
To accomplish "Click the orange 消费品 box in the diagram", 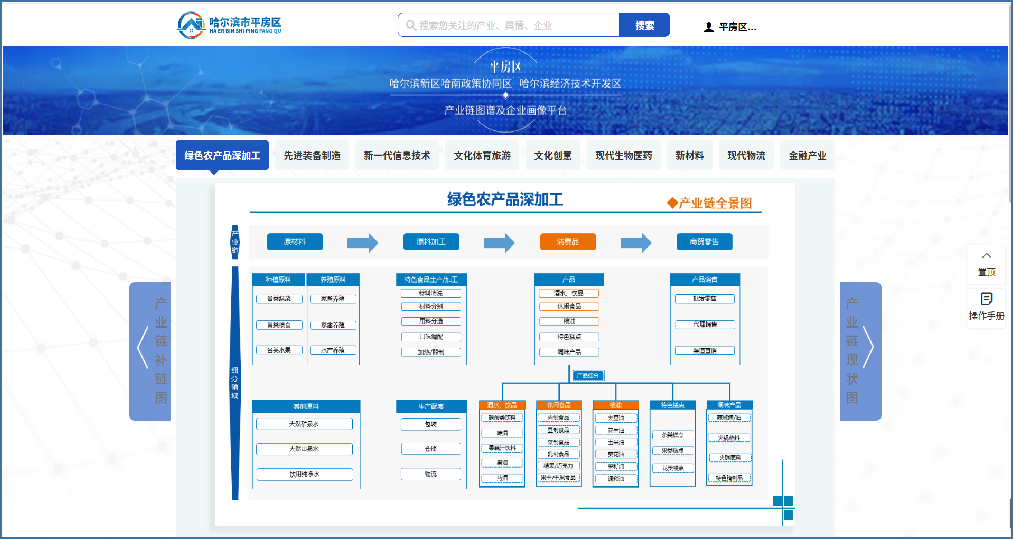I will (567, 241).
